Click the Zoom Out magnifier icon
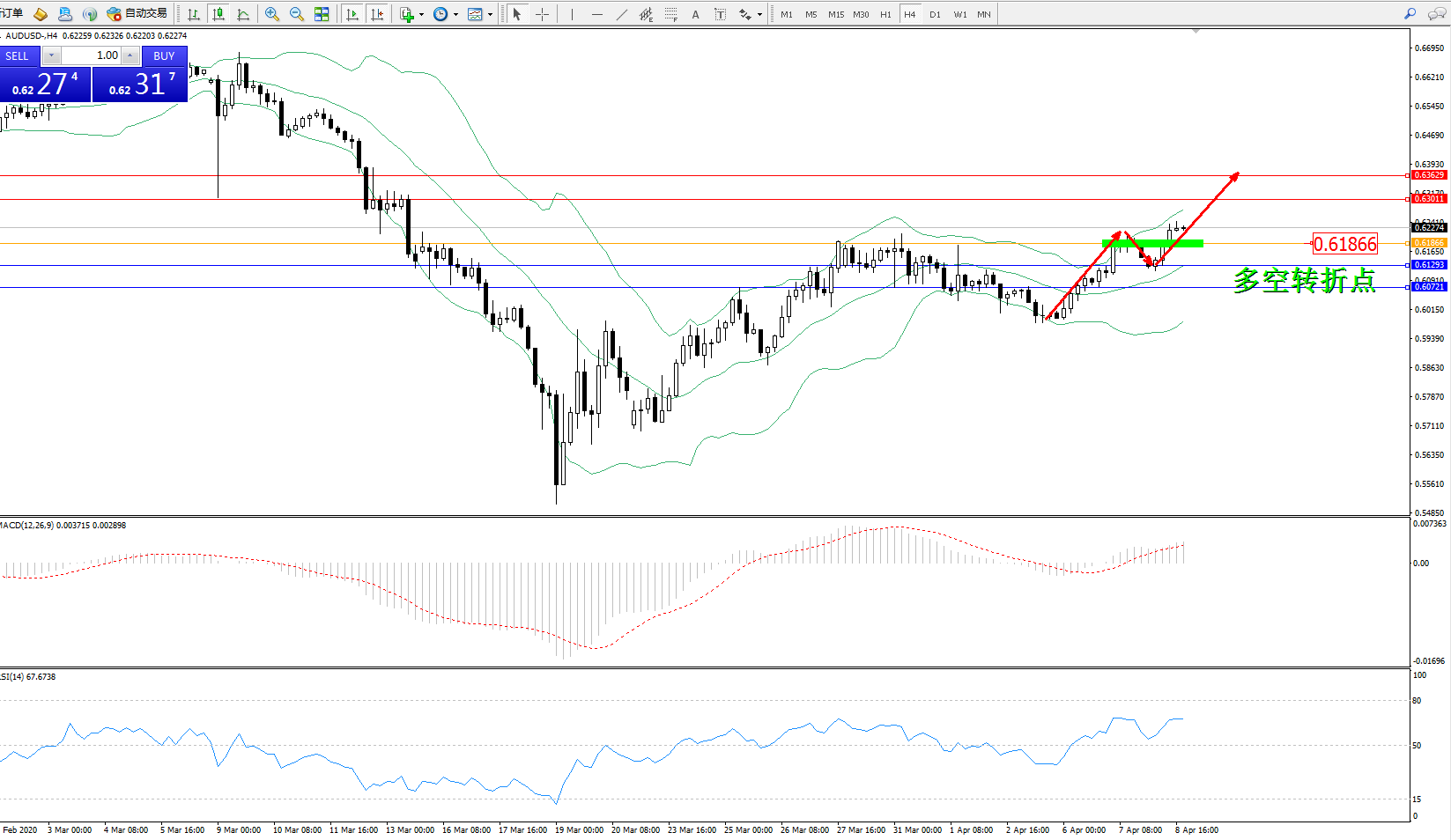Viewport: 1451px width, 840px height. click(297, 14)
